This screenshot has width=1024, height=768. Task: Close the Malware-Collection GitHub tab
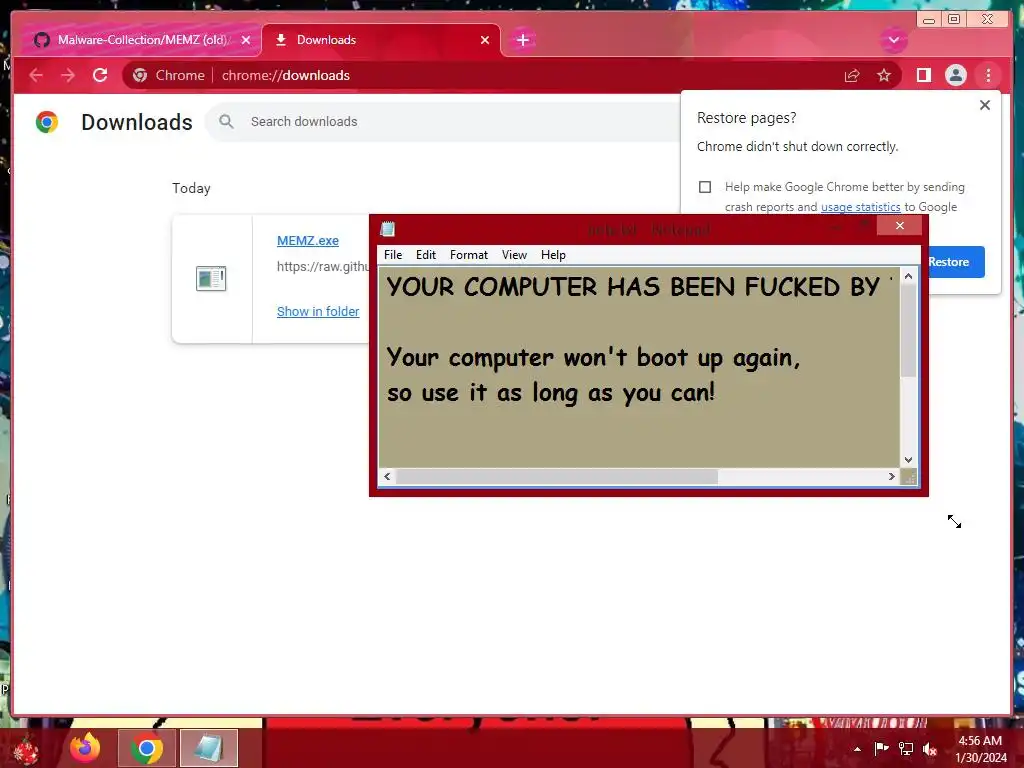click(246, 40)
